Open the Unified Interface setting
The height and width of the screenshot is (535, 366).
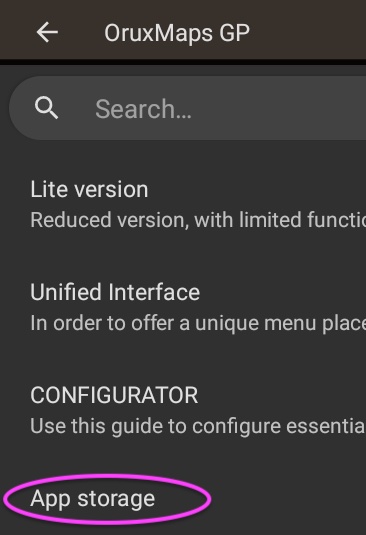(x=183, y=307)
